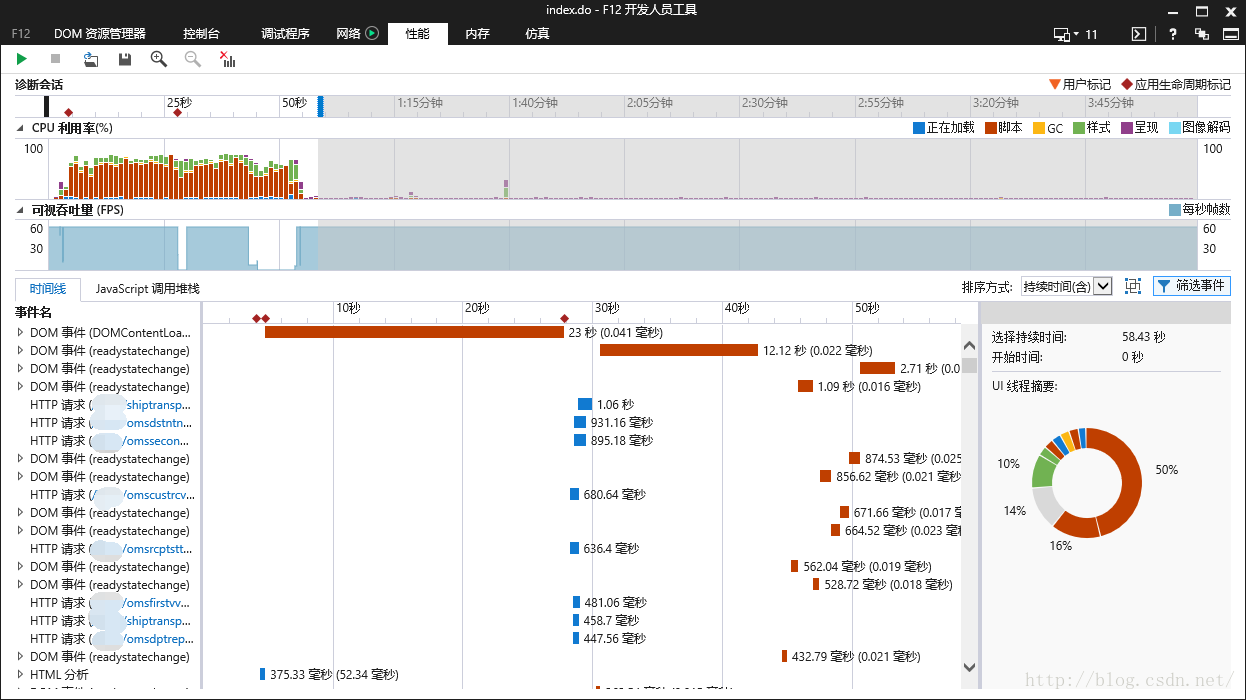
Task: Click the 图像解码 legend swatch
Action: click(x=1175, y=128)
